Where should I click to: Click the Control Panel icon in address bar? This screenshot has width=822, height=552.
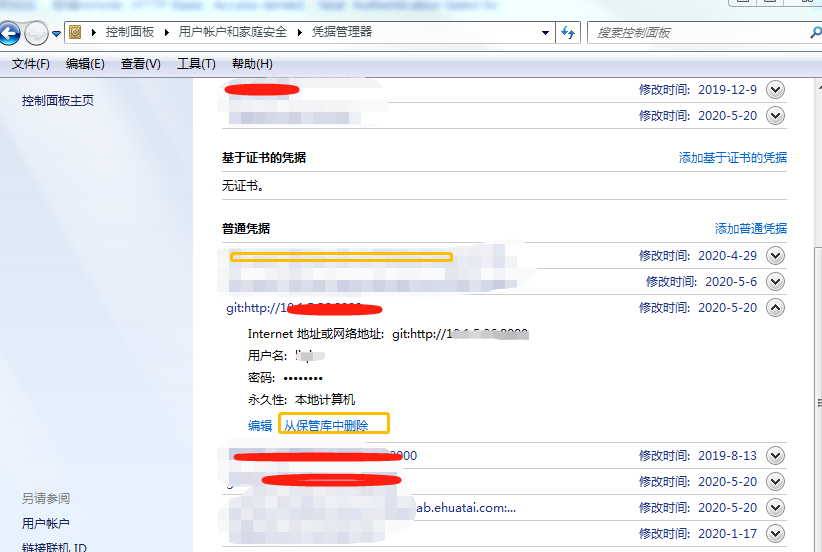click(x=75, y=33)
